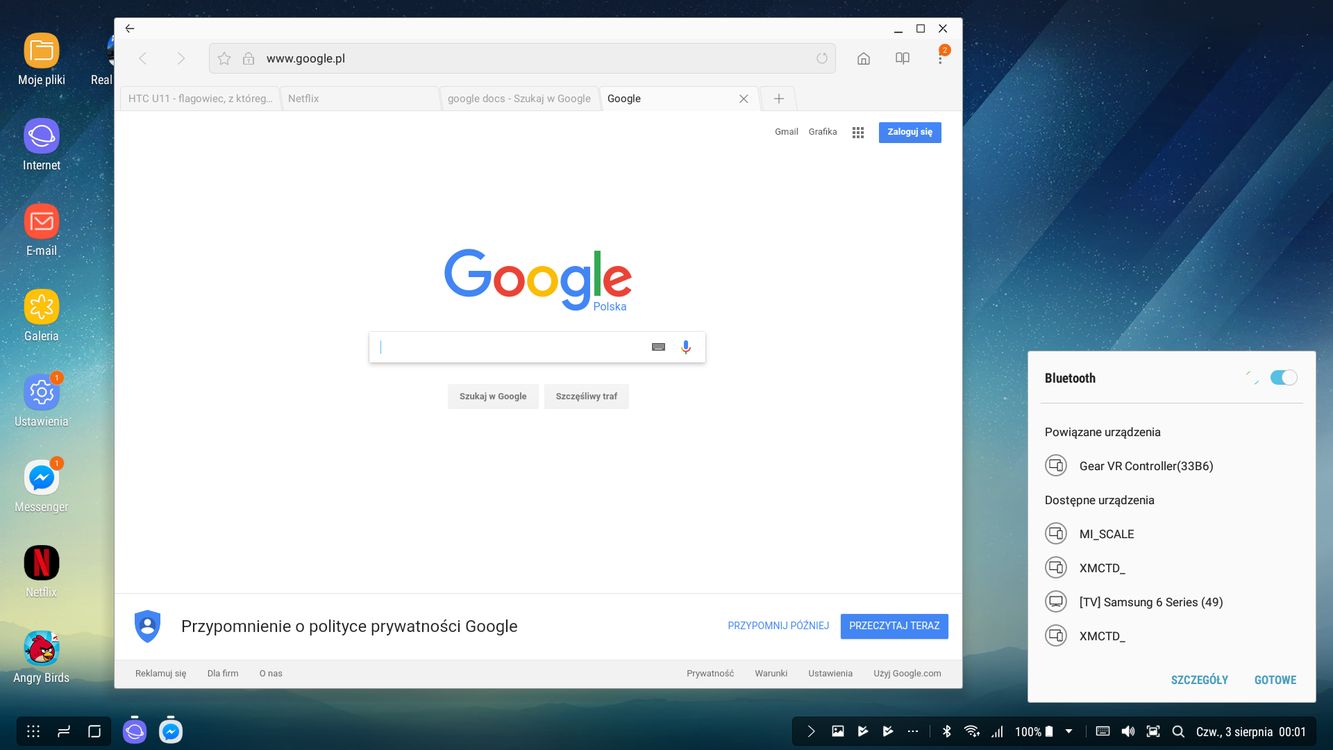Open E-mail desktop icon

tap(41, 221)
